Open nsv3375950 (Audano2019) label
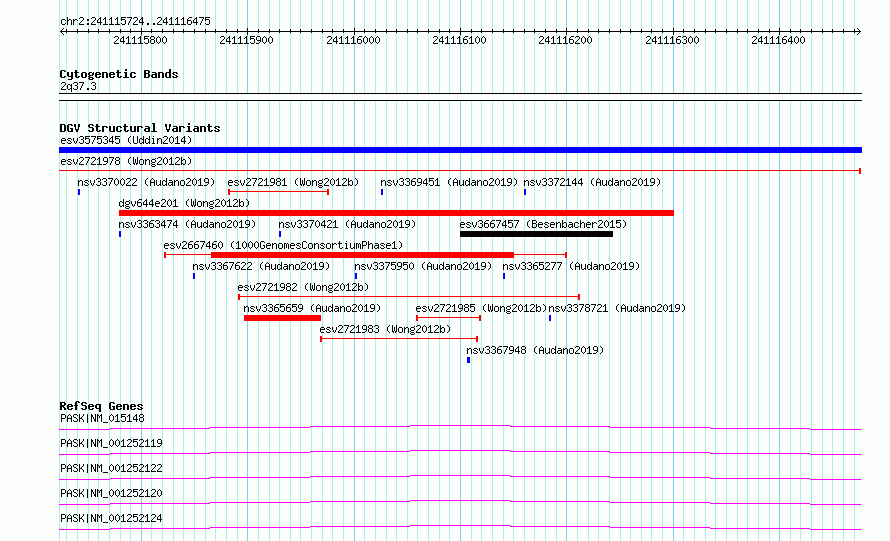The image size is (890, 541). click(423, 266)
